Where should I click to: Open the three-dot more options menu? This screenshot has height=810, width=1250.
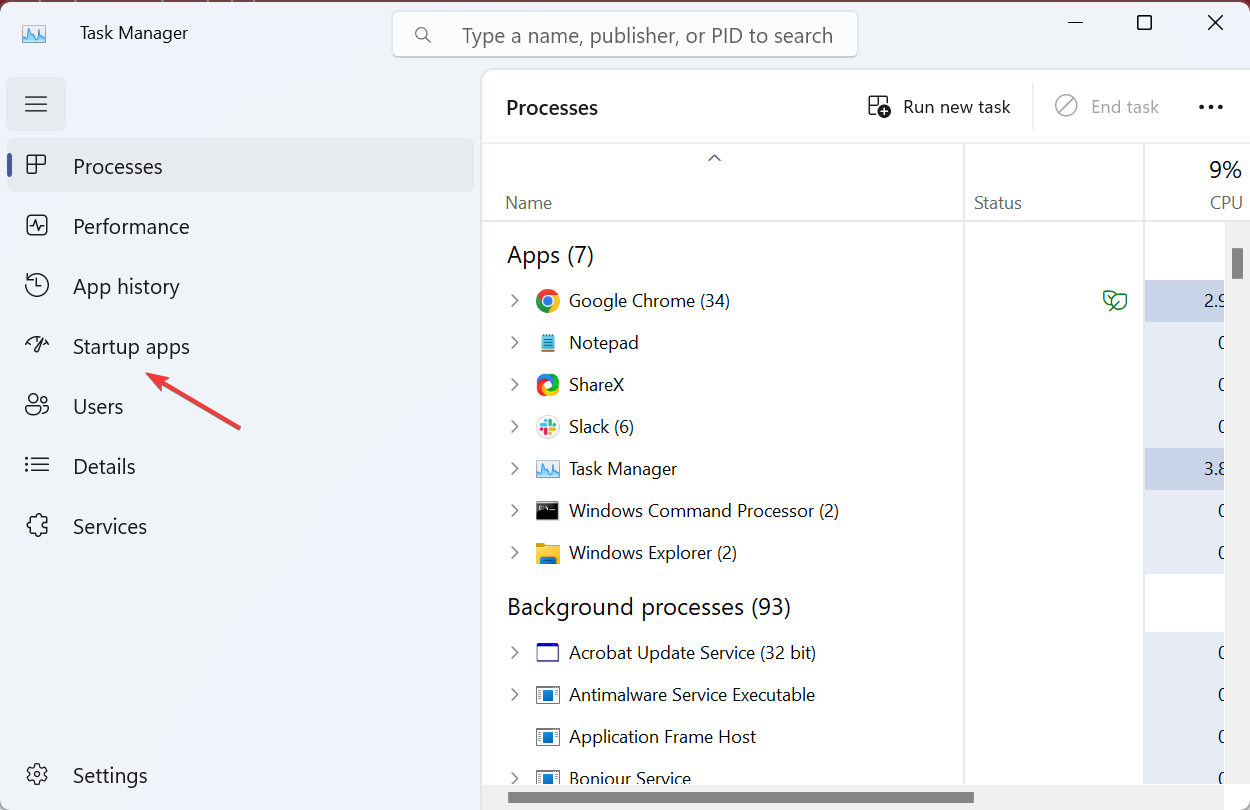pos(1211,107)
